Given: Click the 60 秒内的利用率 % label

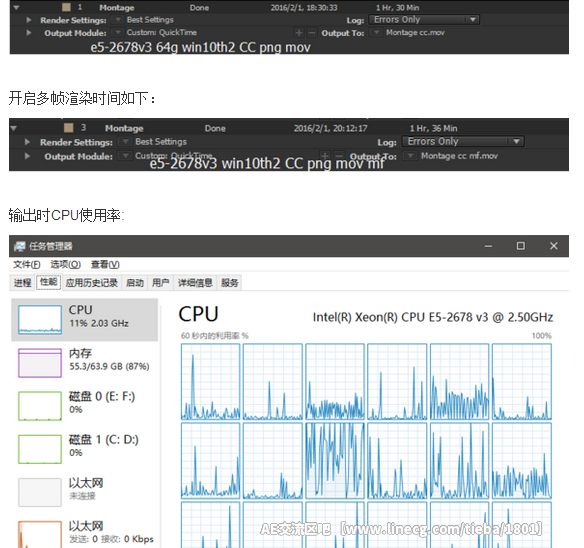Looking at the screenshot, I should coord(215,336).
